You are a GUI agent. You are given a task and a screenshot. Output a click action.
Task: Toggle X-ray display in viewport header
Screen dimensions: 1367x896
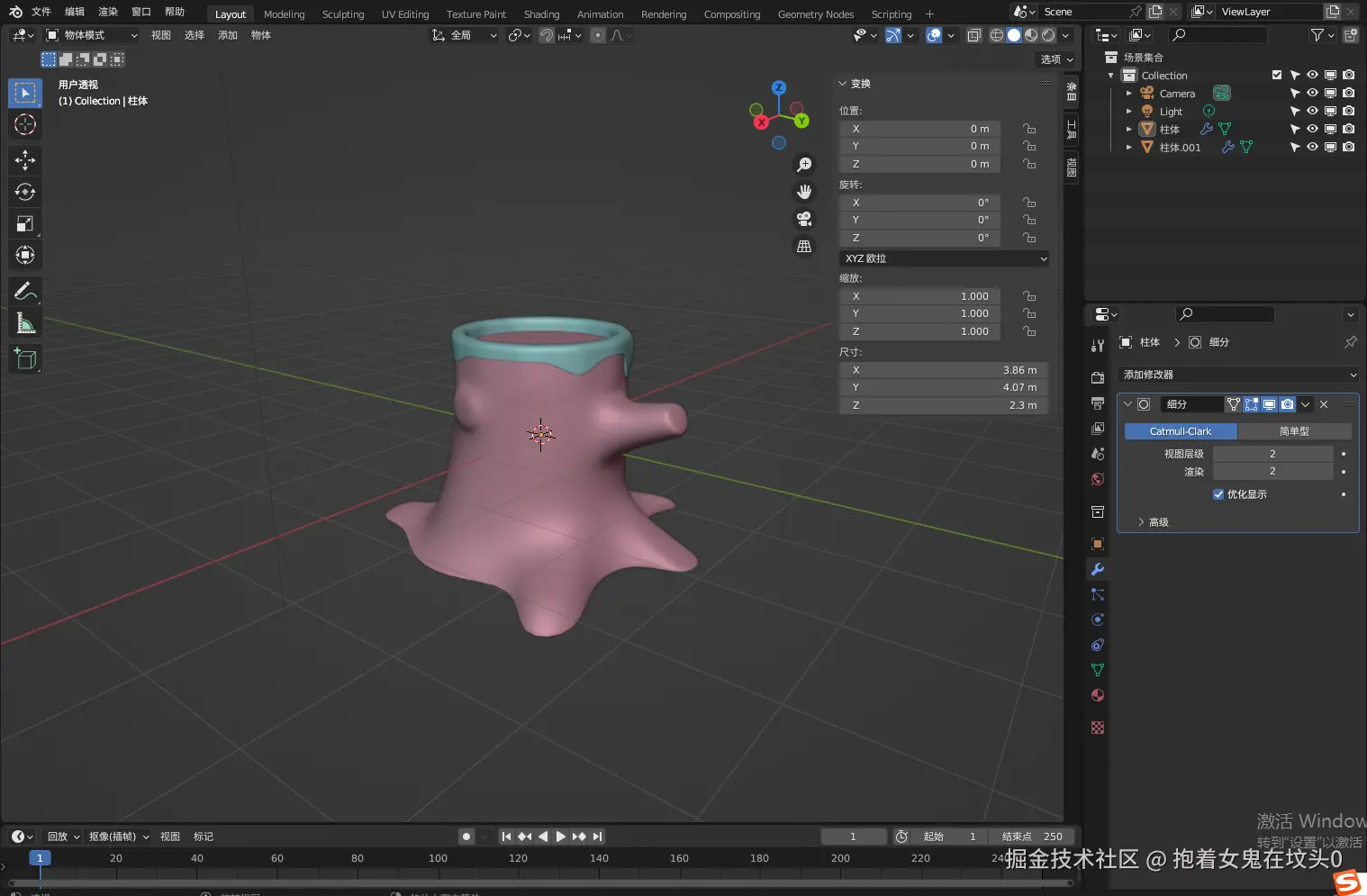[x=973, y=35]
